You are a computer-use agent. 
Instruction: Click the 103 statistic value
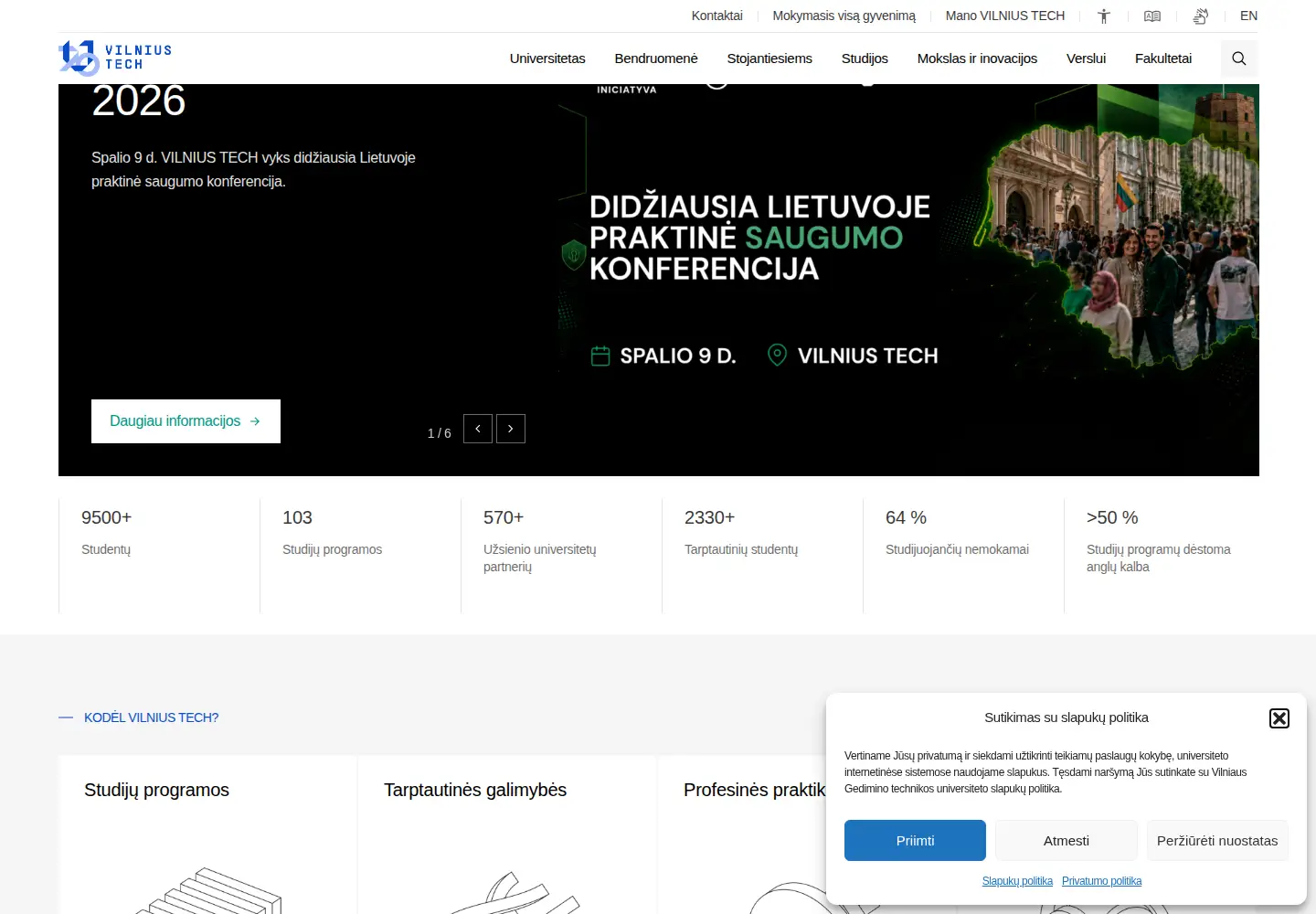point(297,517)
